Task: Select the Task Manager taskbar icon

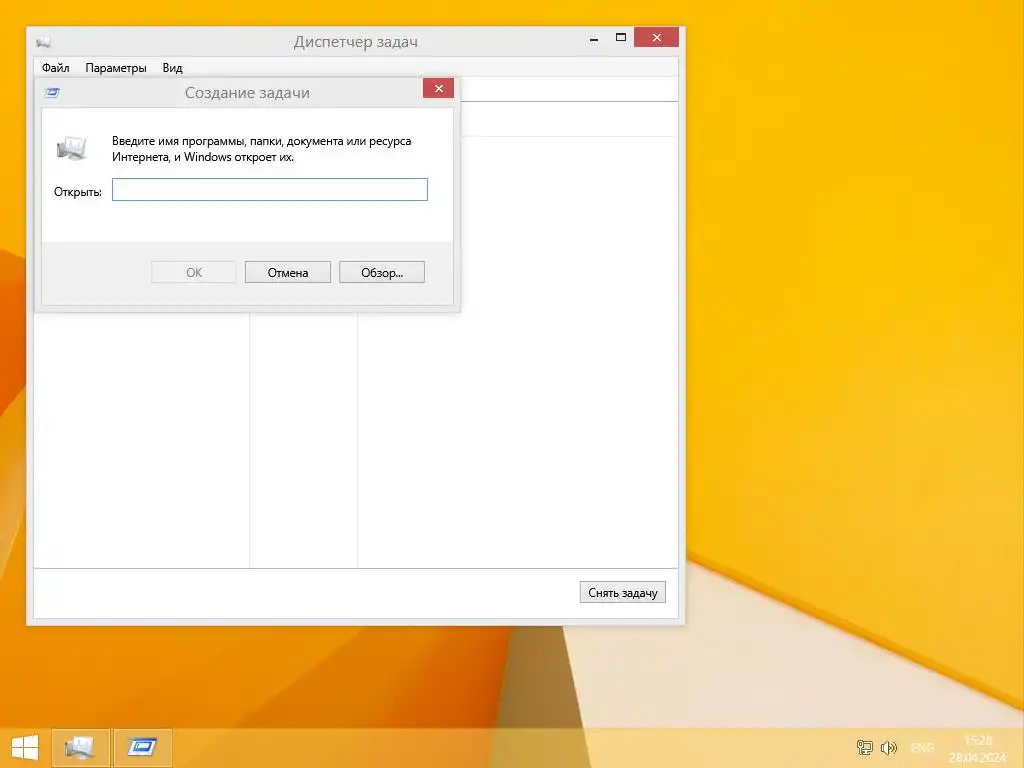Action: pyautogui.click(x=80, y=748)
